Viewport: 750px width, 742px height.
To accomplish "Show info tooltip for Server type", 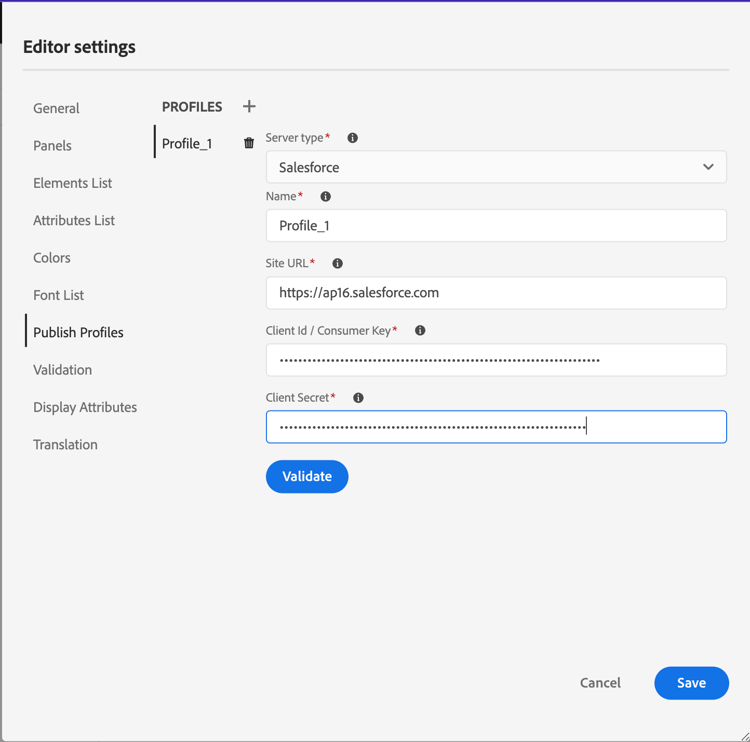I will click(x=353, y=138).
